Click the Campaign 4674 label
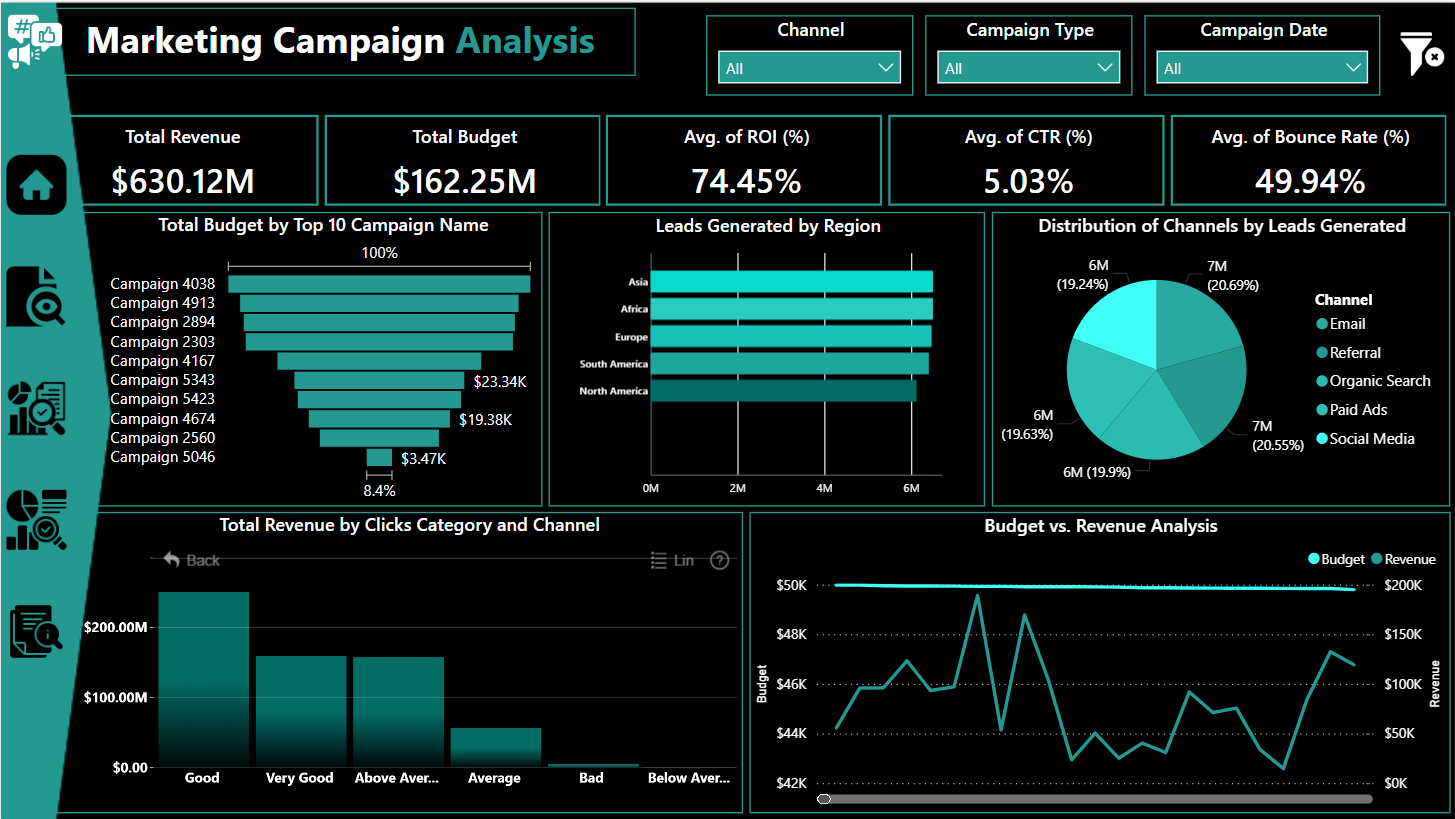Screen dimensions: 1455x819 (x=162, y=418)
